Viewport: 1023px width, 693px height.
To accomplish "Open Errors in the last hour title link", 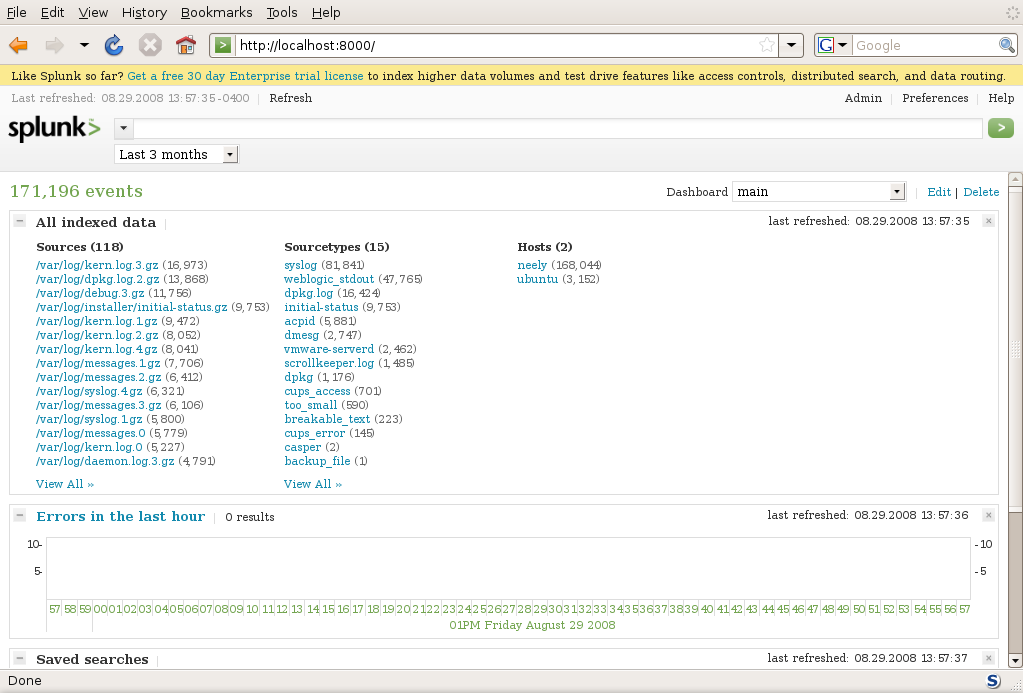I will pyautogui.click(x=121, y=516).
